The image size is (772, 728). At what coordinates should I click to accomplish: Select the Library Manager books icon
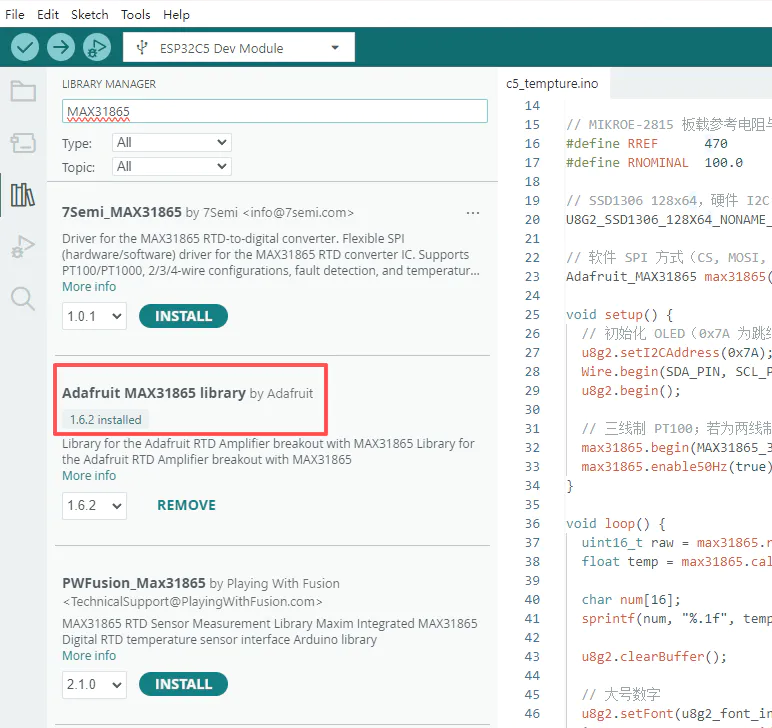coord(23,195)
